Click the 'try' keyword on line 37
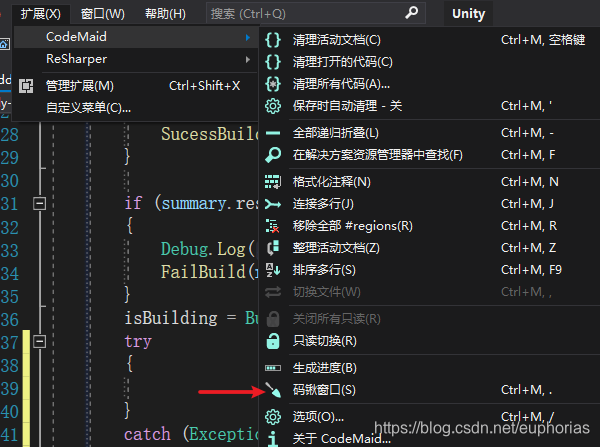The width and height of the screenshot is (600, 447). click(x=138, y=341)
